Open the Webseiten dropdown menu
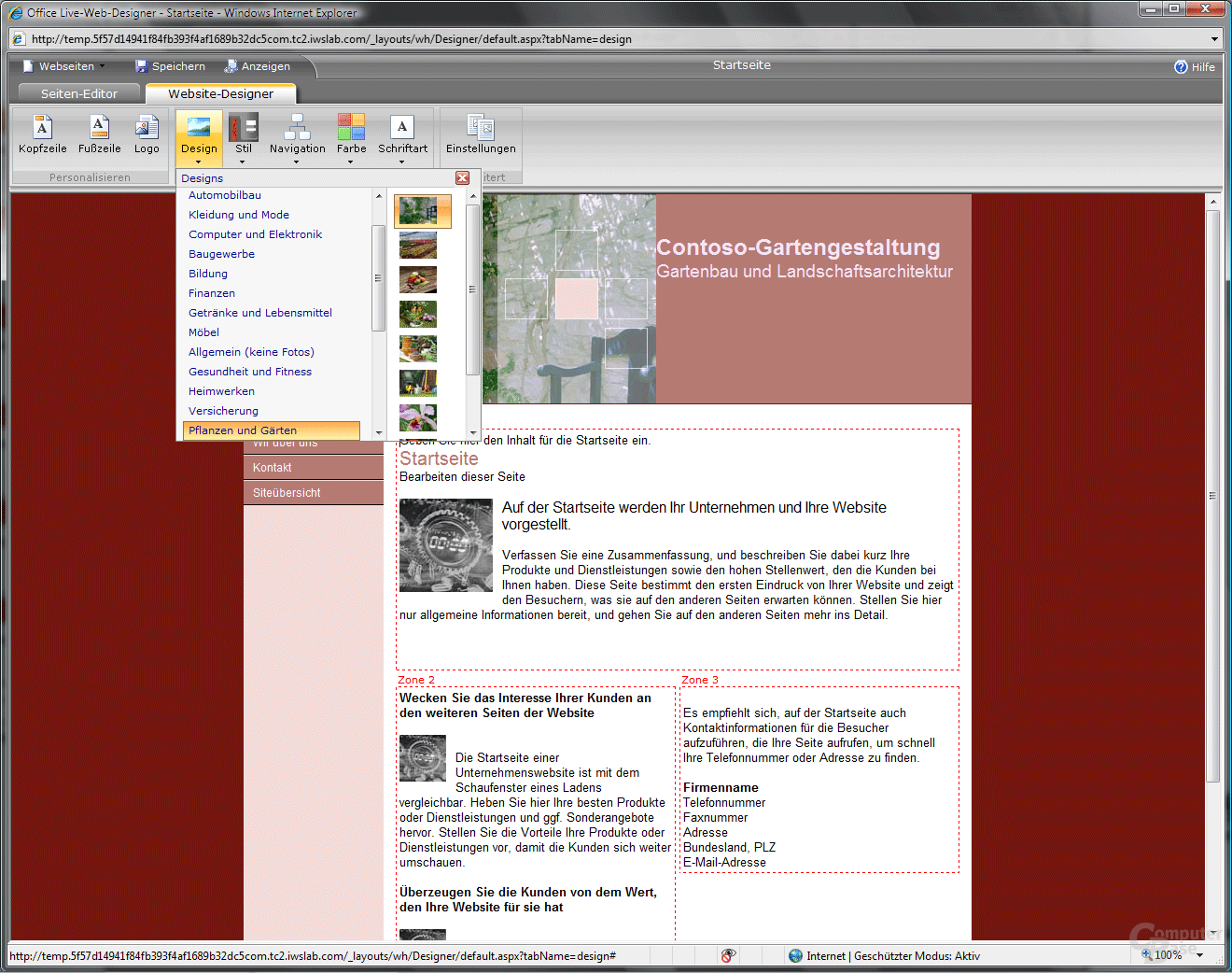 pos(63,66)
